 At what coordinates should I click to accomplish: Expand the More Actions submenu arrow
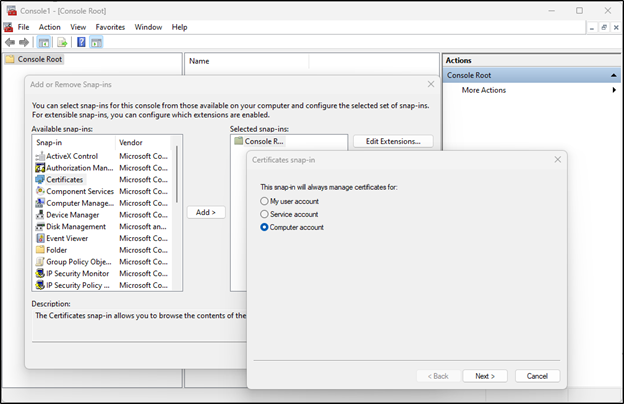[x=613, y=90]
